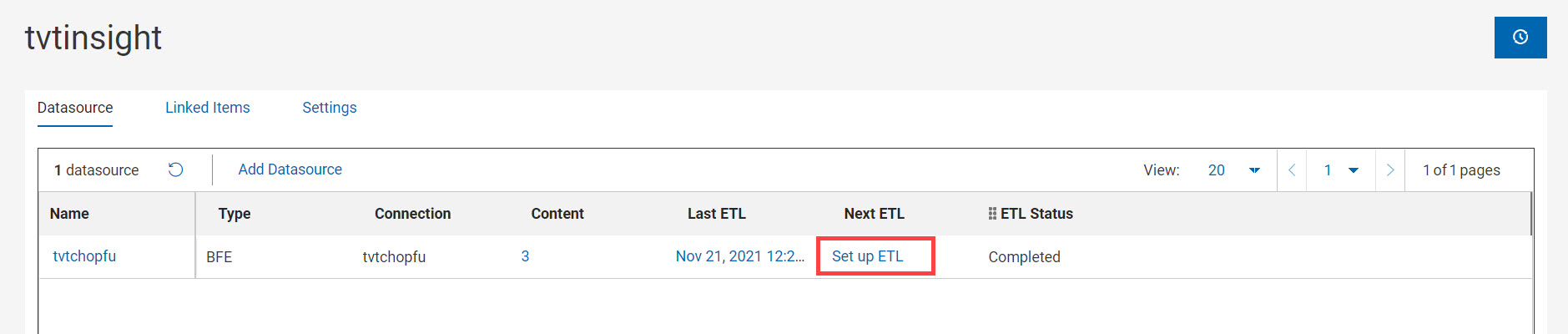Select the Datasource tab
The image size is (1568, 334).
pyautogui.click(x=75, y=108)
